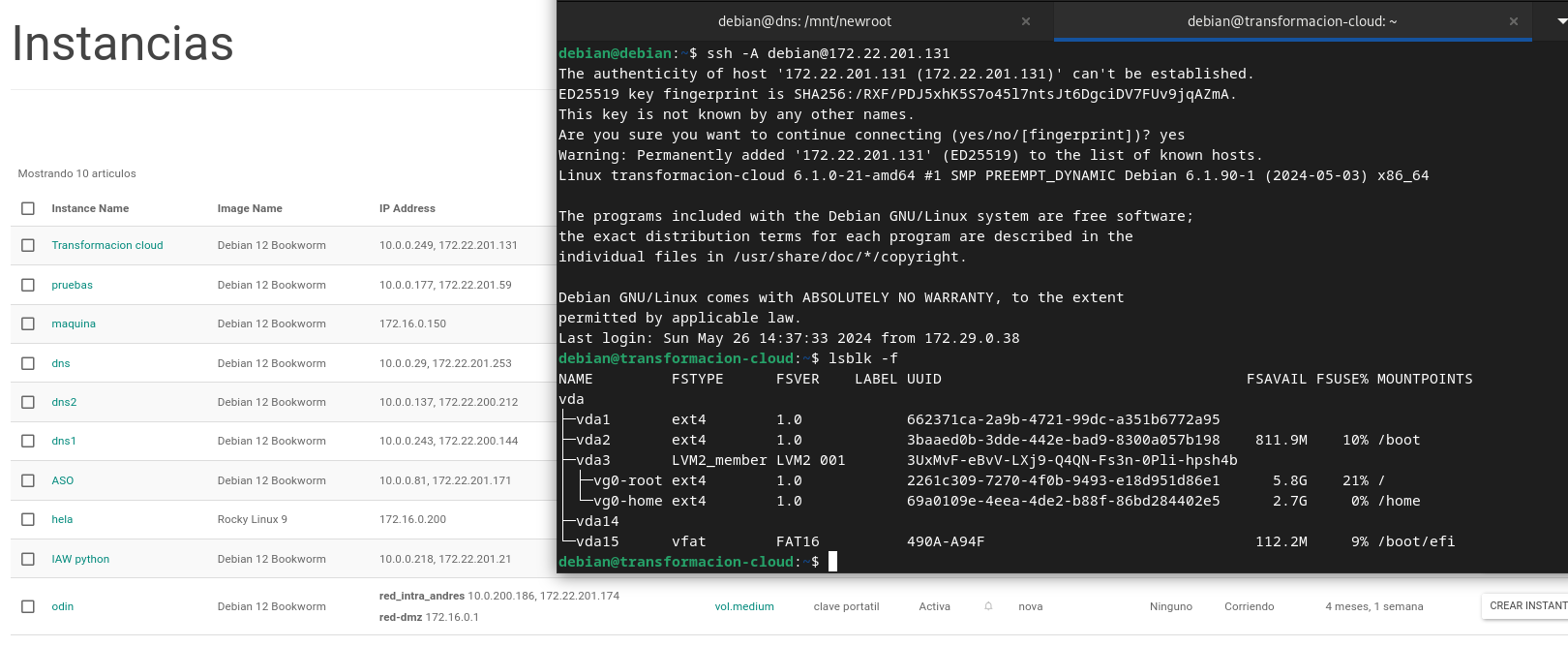Sort by IP Address column header

pos(407,208)
